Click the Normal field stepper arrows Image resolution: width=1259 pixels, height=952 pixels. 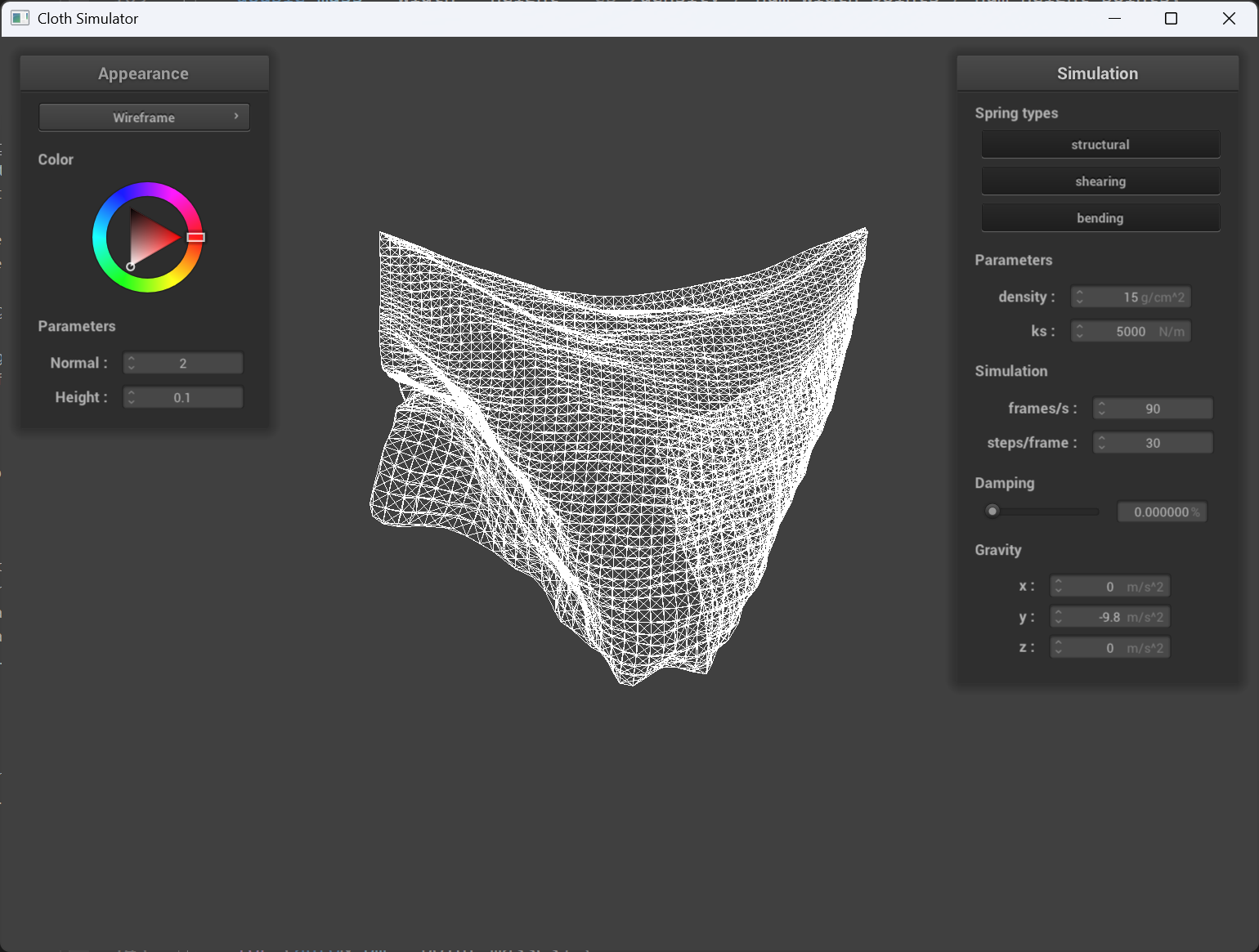[x=132, y=363]
